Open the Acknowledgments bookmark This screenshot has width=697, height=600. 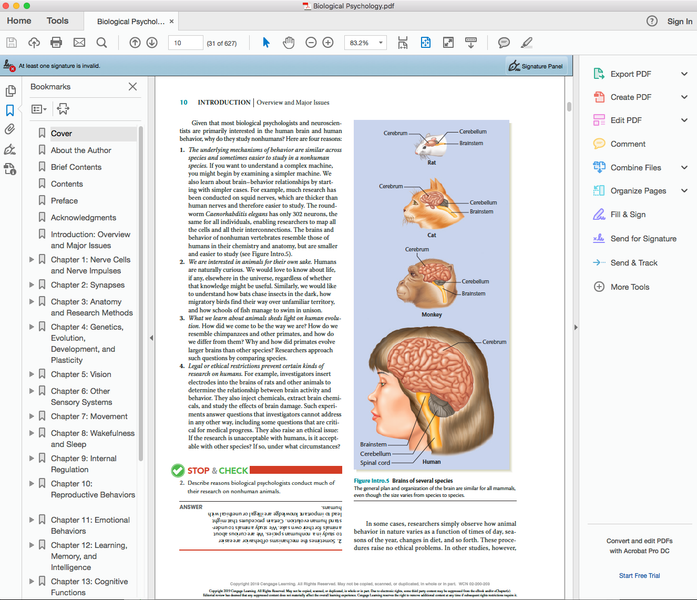pyautogui.click(x=84, y=218)
